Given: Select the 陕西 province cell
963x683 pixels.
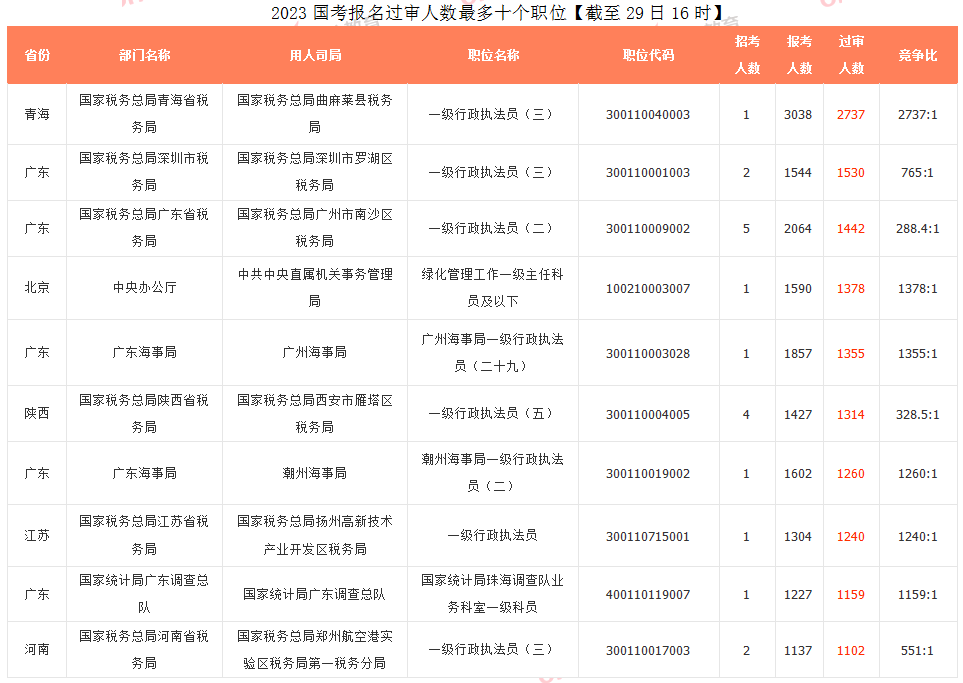Looking at the screenshot, I should tap(37, 413).
